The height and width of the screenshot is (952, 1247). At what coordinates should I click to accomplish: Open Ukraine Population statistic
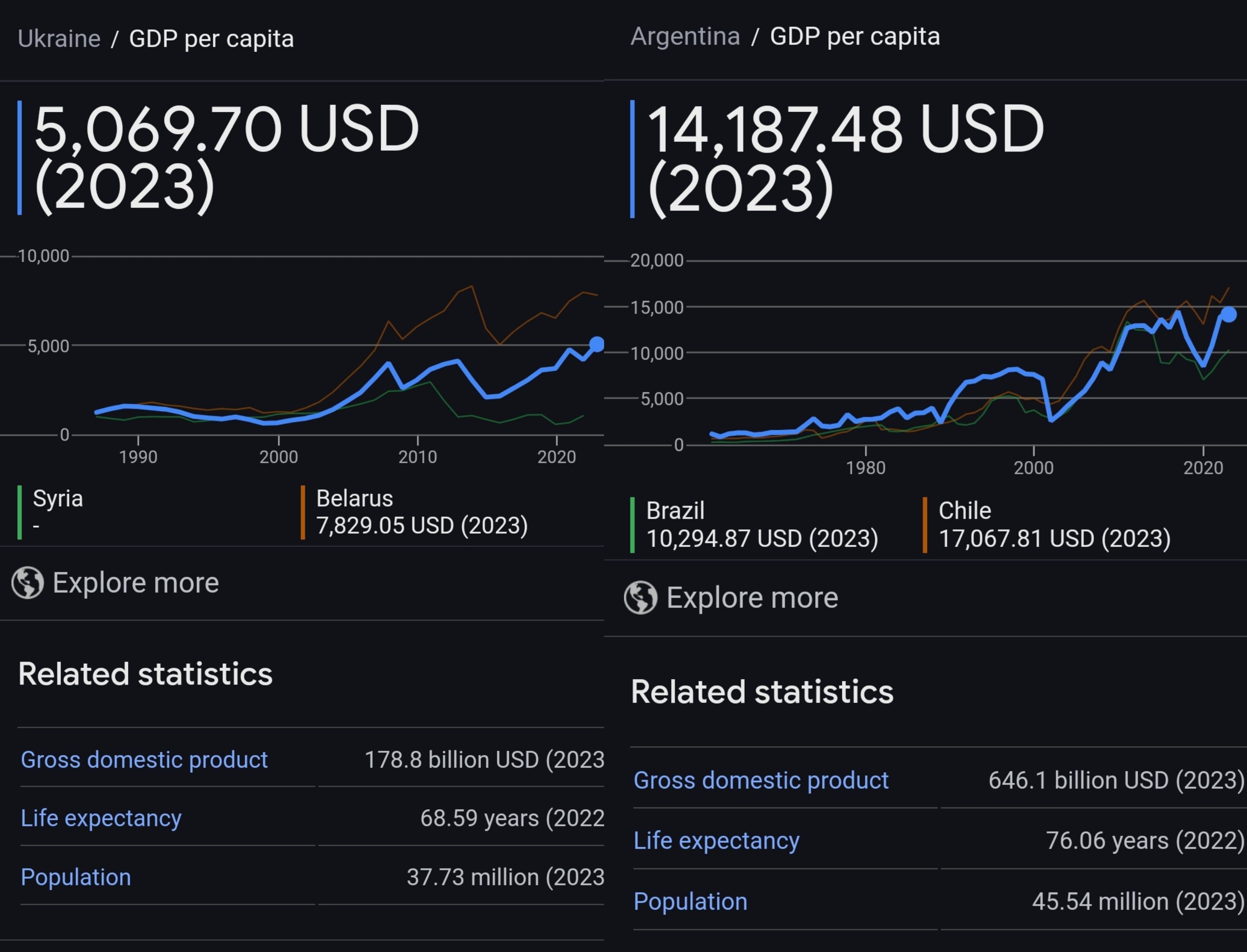76,877
